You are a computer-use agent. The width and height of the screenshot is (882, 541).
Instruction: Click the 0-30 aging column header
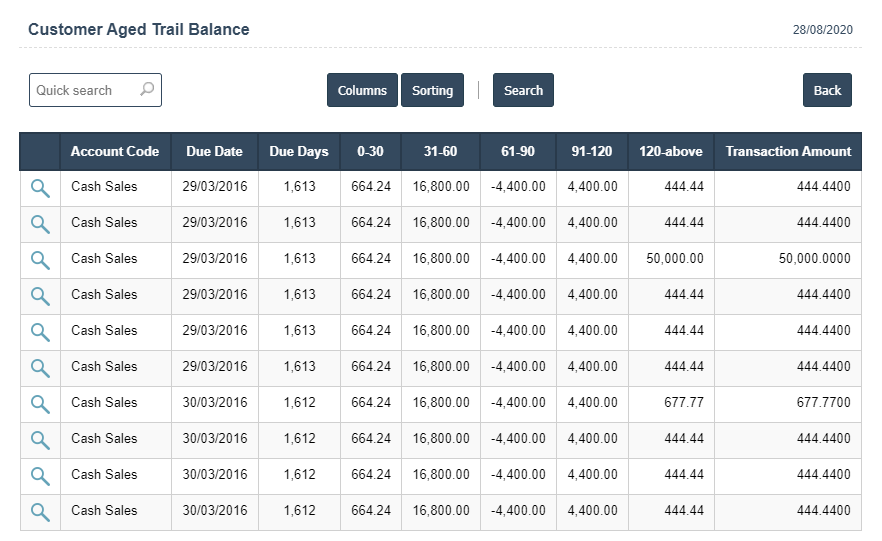371,152
